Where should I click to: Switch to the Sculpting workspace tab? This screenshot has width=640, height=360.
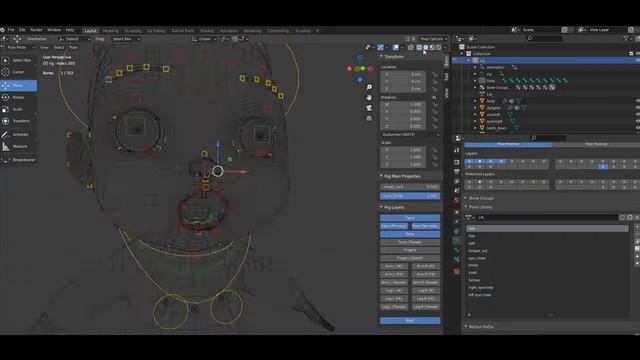coord(133,31)
